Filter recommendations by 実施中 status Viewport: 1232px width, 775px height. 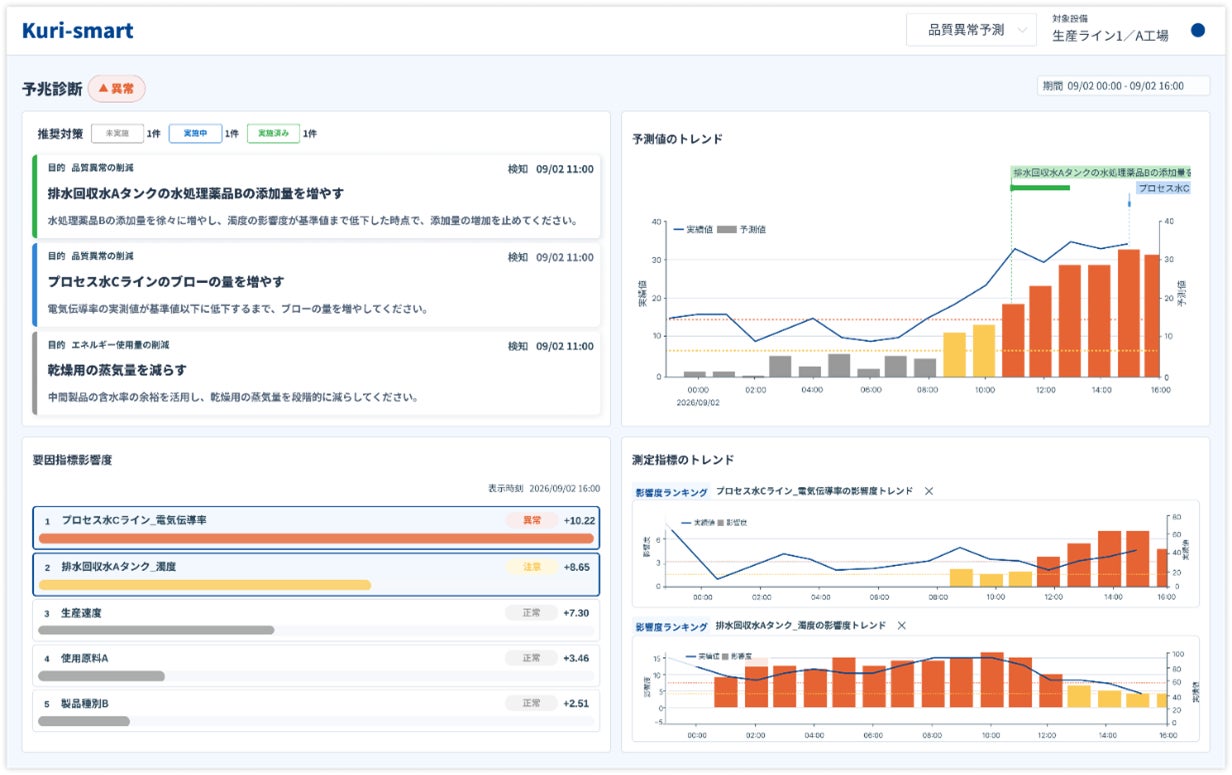[195, 133]
